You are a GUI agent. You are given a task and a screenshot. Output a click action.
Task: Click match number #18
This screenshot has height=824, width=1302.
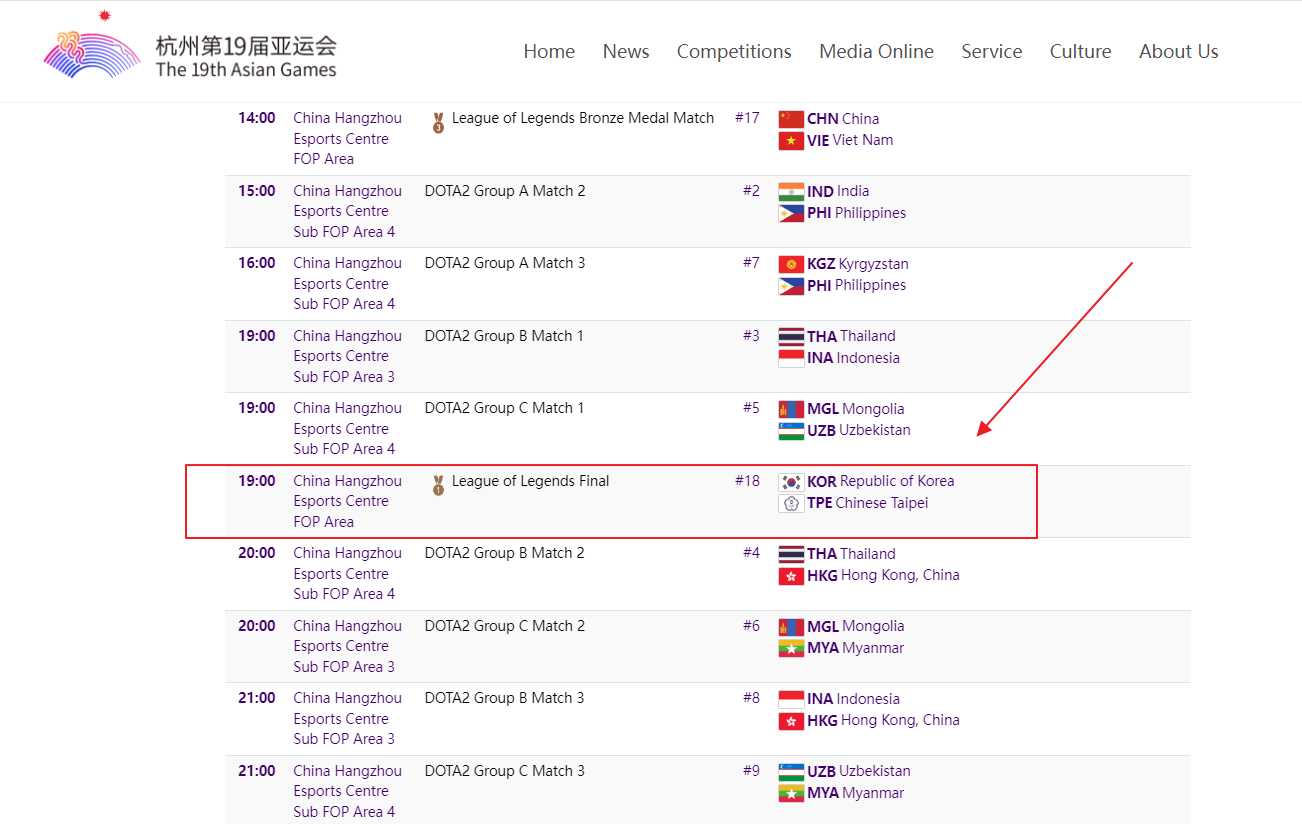click(x=747, y=481)
